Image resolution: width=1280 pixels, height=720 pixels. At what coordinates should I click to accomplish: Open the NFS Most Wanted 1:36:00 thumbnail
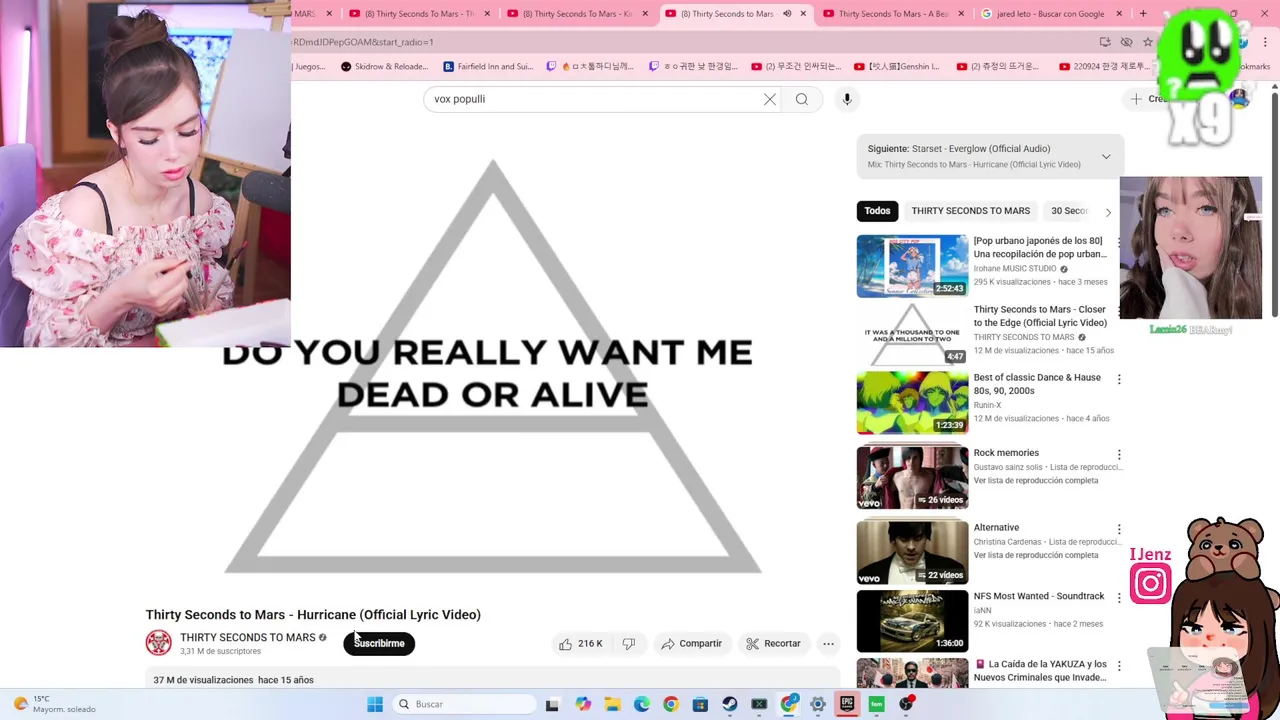(x=912, y=621)
